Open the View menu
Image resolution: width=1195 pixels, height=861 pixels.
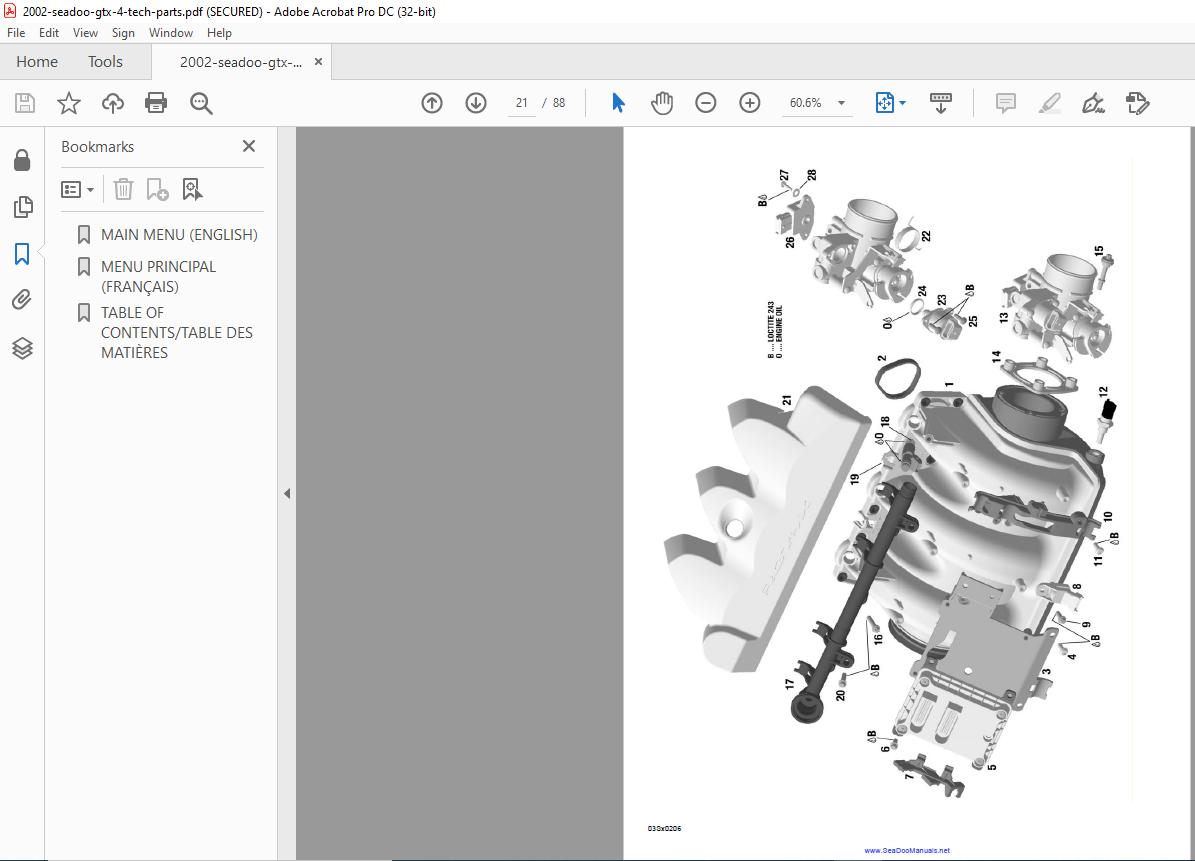click(x=85, y=33)
